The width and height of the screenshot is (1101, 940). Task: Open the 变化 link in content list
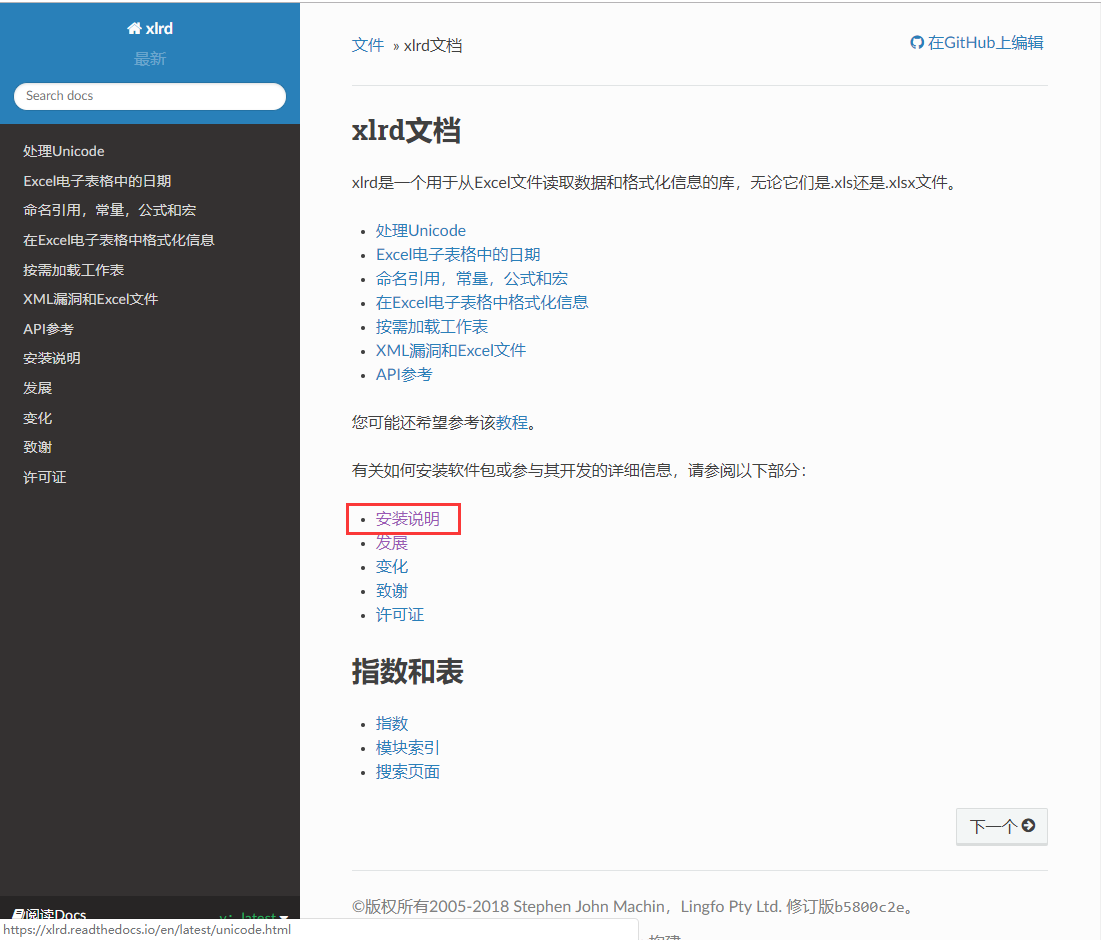click(392, 567)
